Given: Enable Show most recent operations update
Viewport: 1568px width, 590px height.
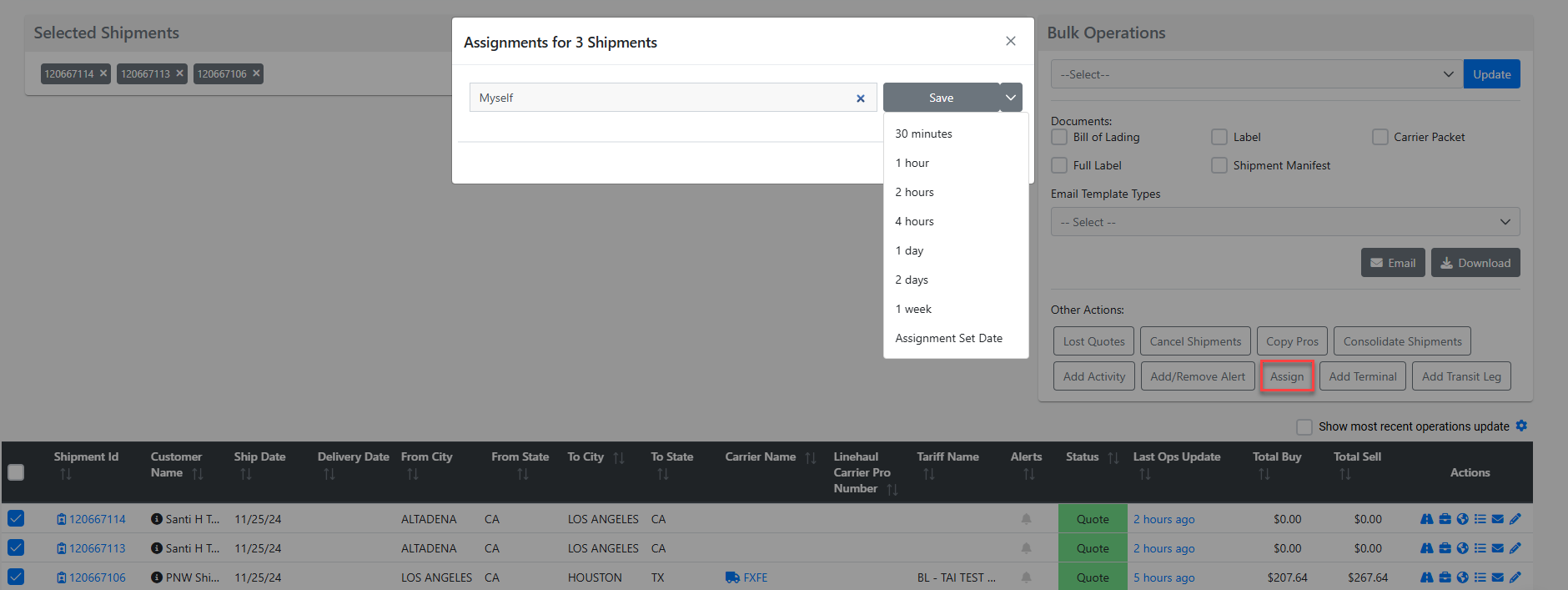Looking at the screenshot, I should (1304, 426).
